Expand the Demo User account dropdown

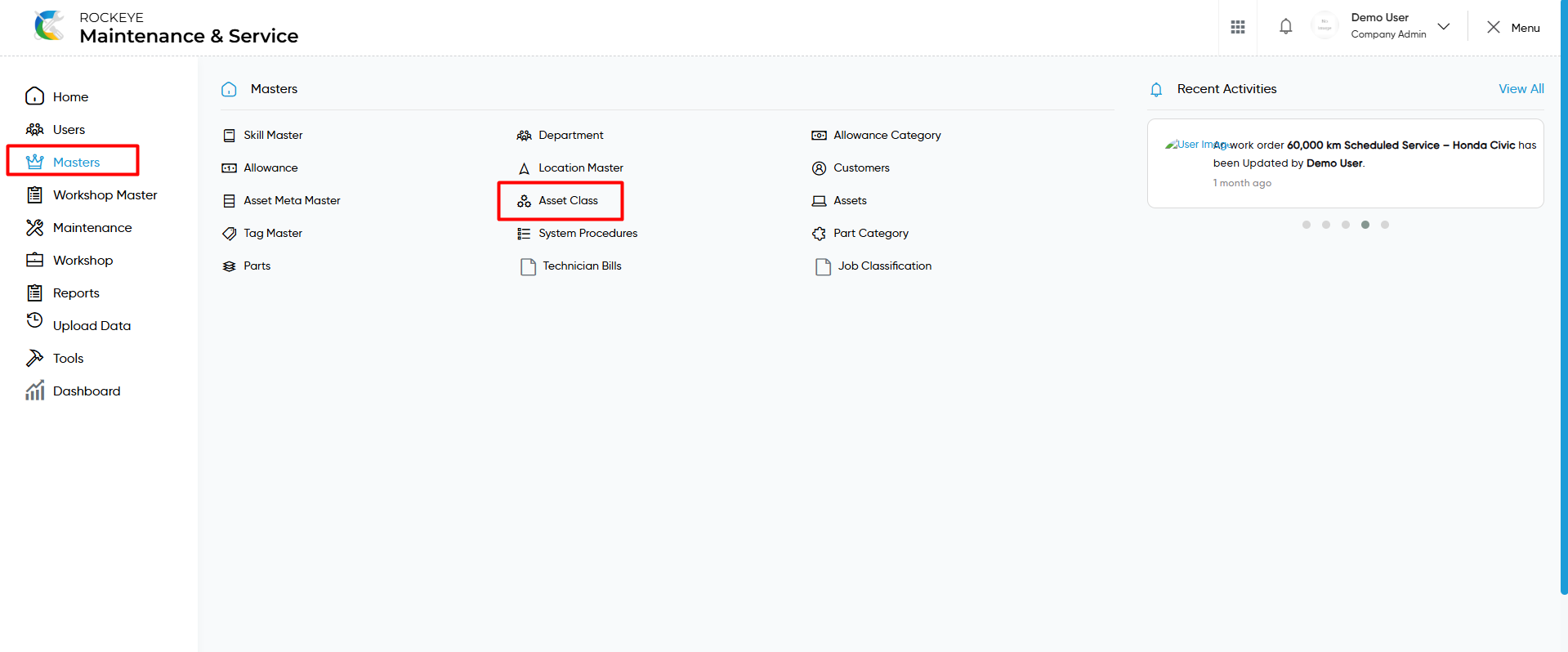click(x=1443, y=26)
